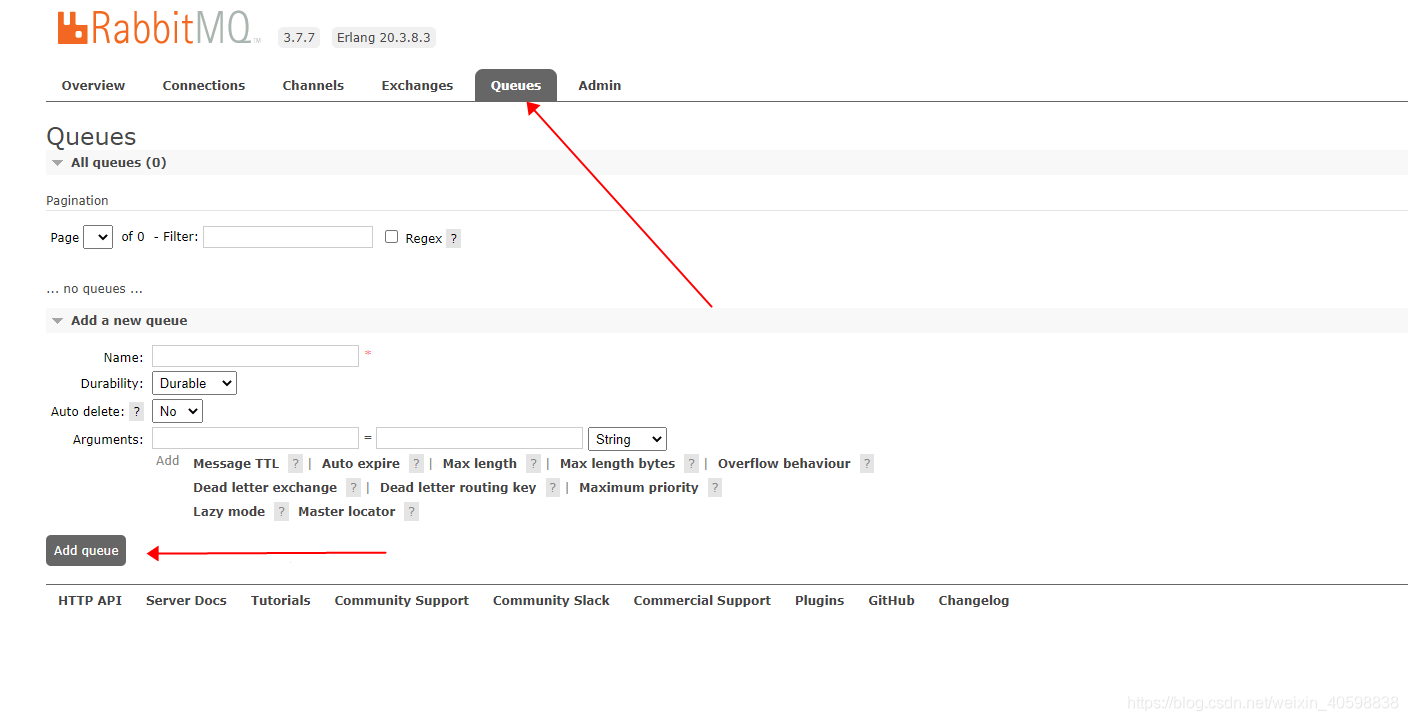
Task: Open the Community Slack link
Action: (x=551, y=600)
